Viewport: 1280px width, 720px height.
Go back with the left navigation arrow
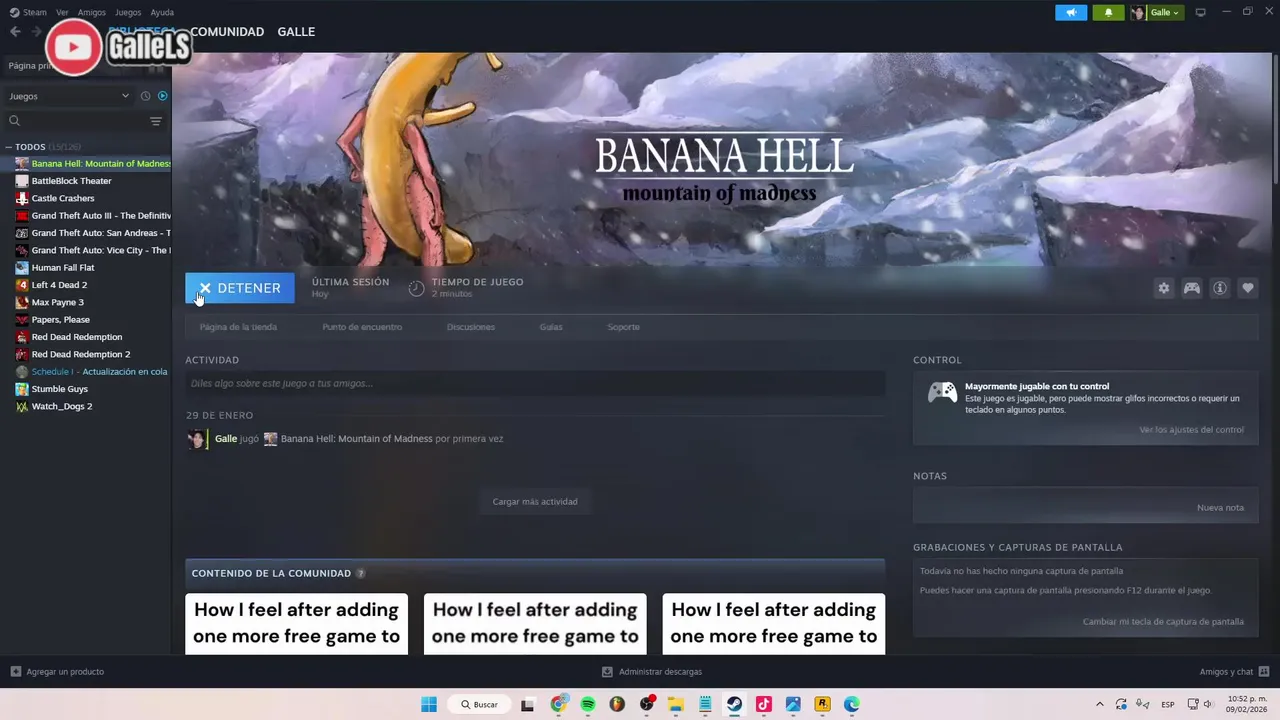[x=15, y=32]
